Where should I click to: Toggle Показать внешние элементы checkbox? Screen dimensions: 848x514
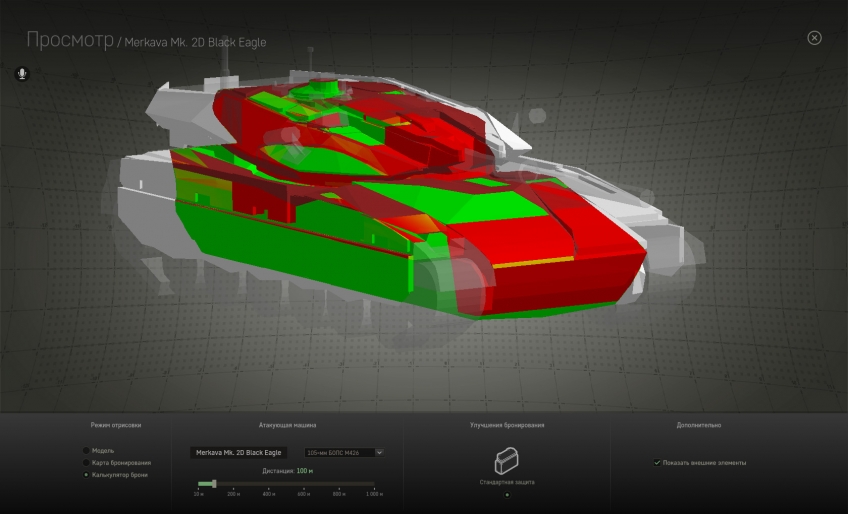click(x=657, y=463)
